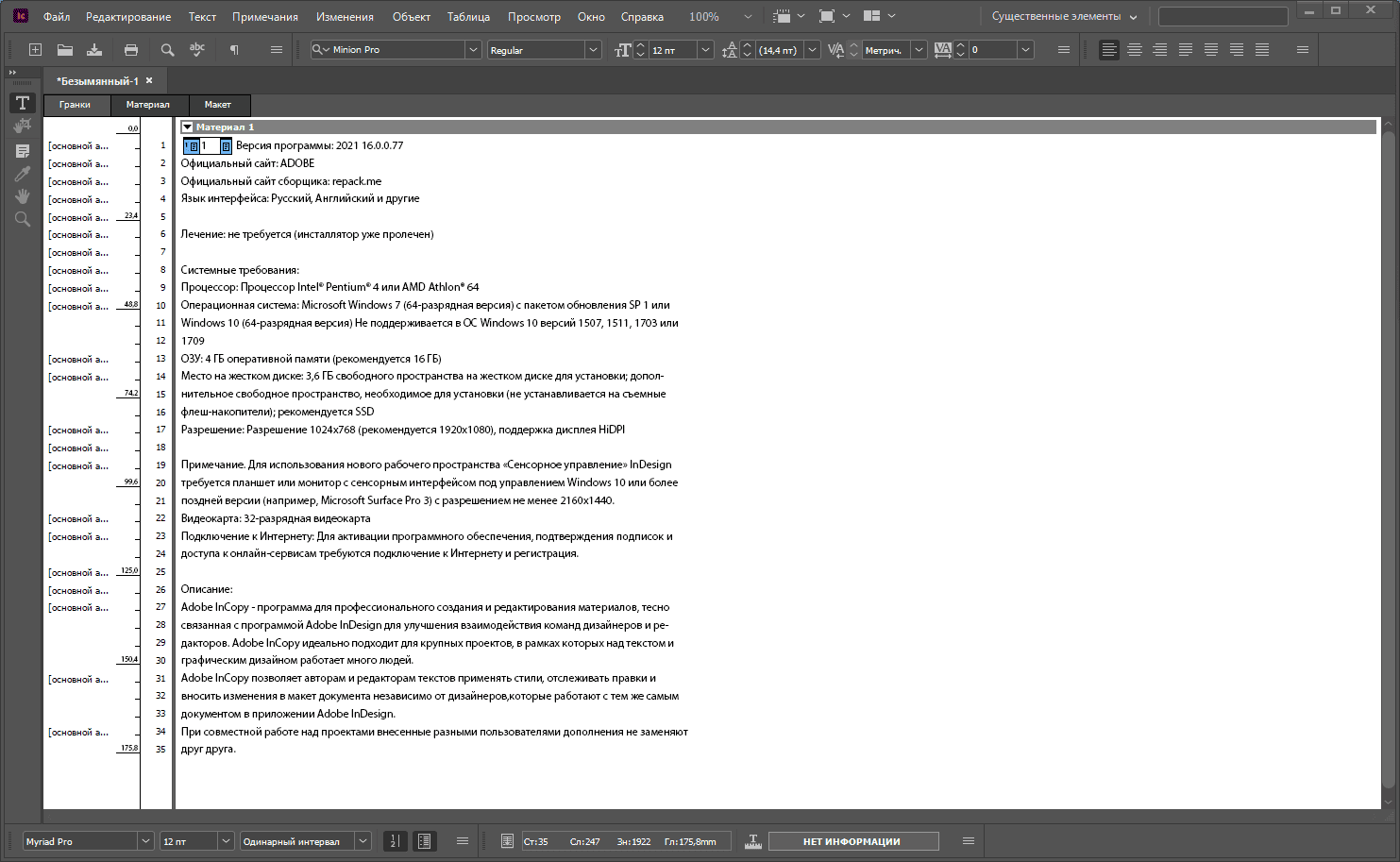
Task: Click the Open folder icon
Action: point(65,50)
